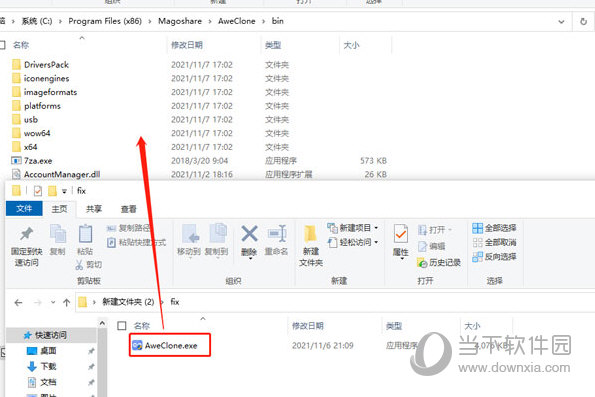Click the Pin to Quick Access icon
The image size is (595, 397).
coord(27,234)
